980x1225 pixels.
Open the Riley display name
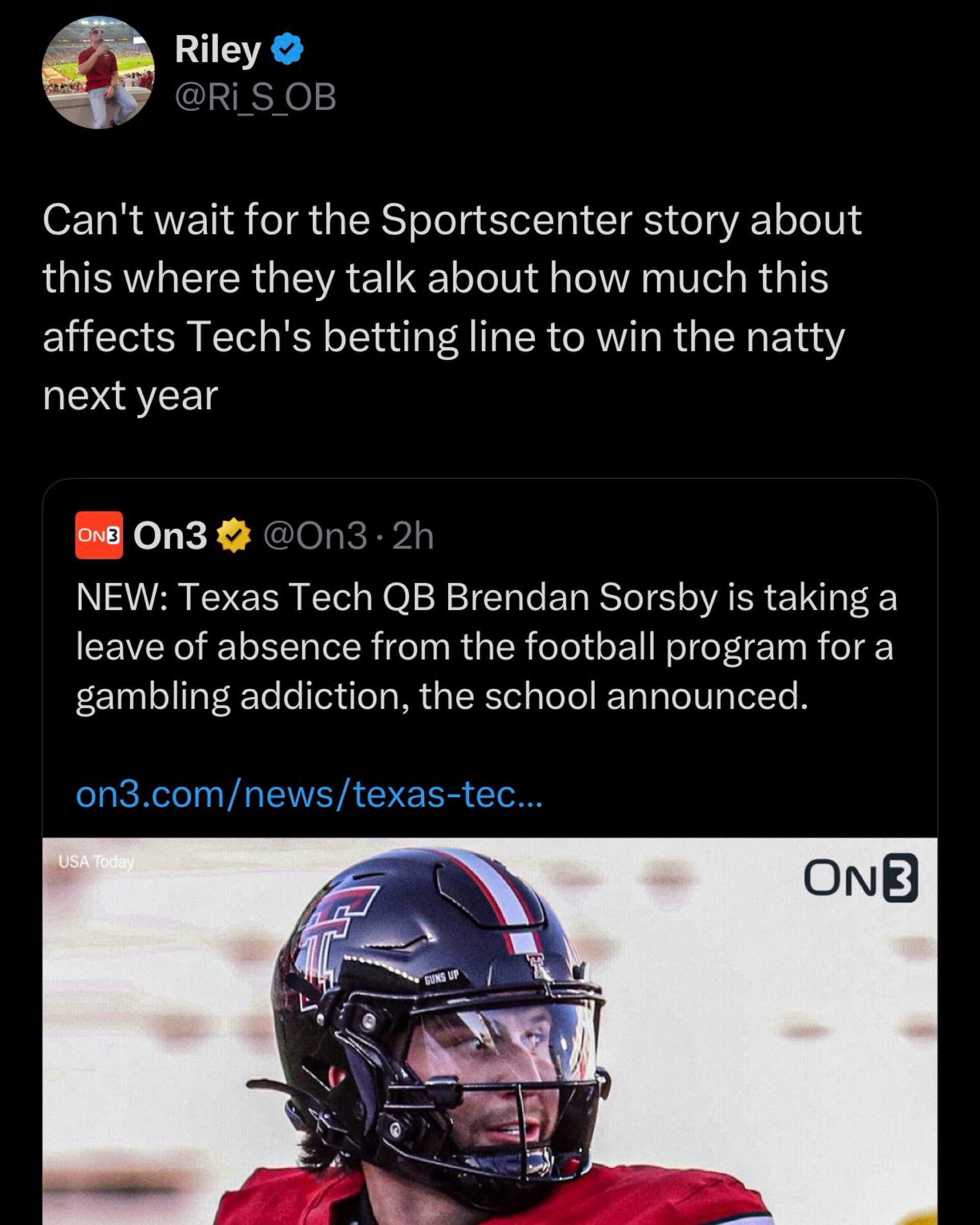point(217,50)
